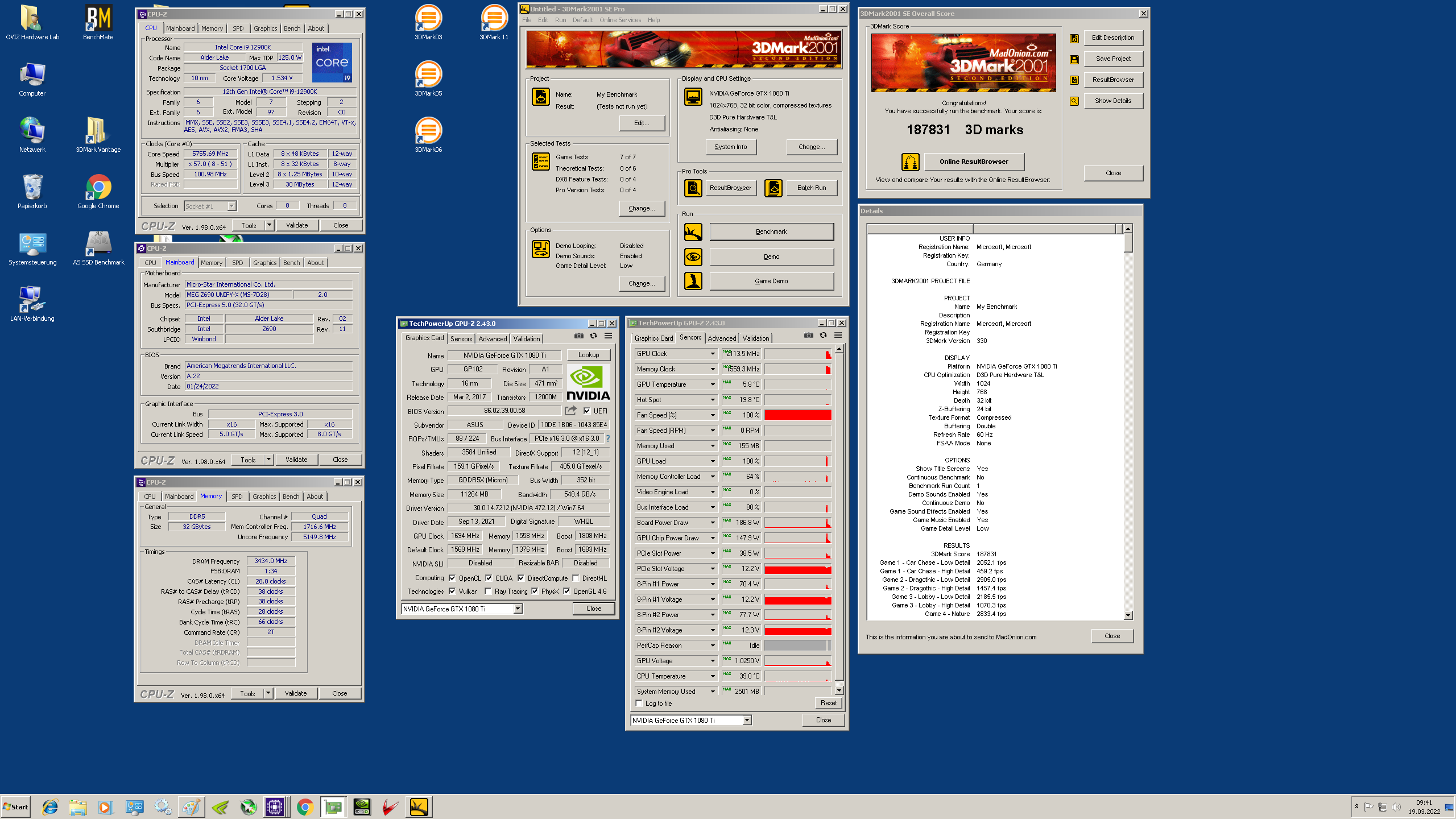1456x819 pixels.
Task: Click the Batch Run icon in Pro Tools
Action: pos(773,188)
